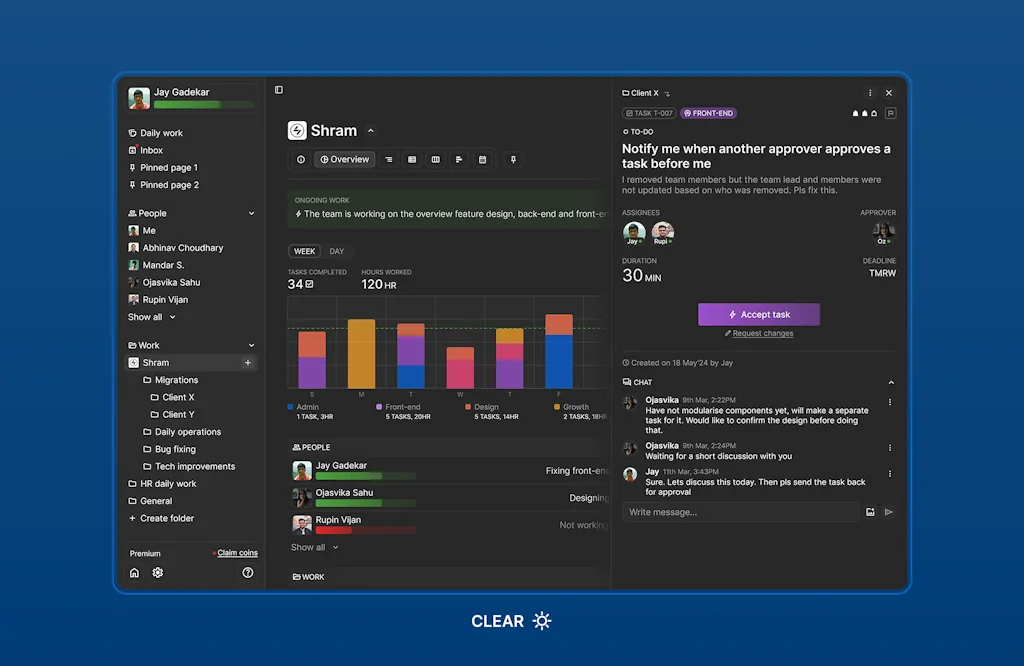Collapse the CHAT section chevron

click(891, 382)
